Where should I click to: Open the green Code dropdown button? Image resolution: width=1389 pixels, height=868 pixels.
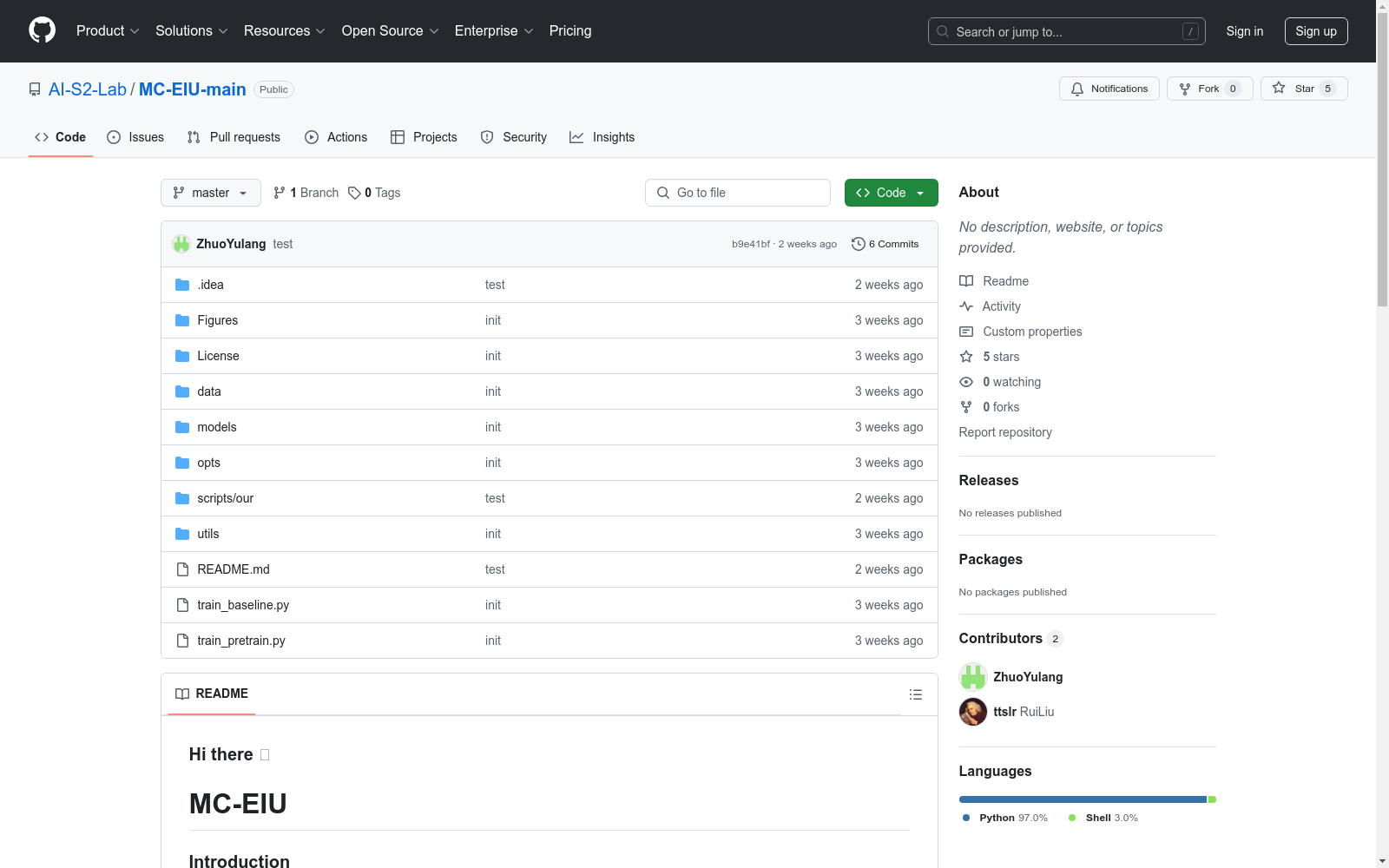point(892,193)
